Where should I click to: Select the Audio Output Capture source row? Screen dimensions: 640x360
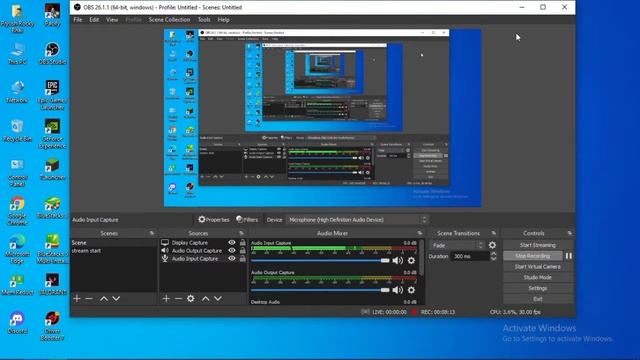pyautogui.click(x=203, y=251)
